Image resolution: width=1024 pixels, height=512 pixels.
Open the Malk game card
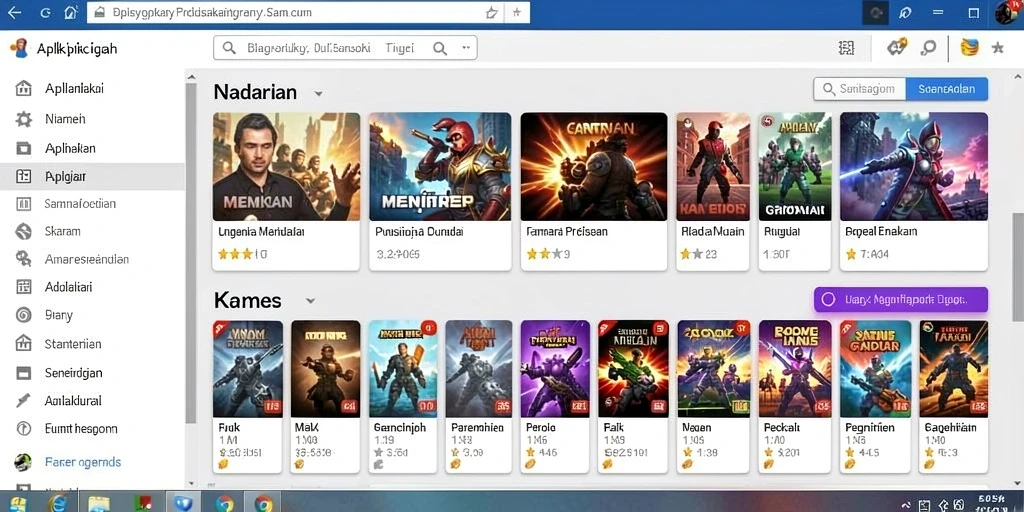coord(325,396)
